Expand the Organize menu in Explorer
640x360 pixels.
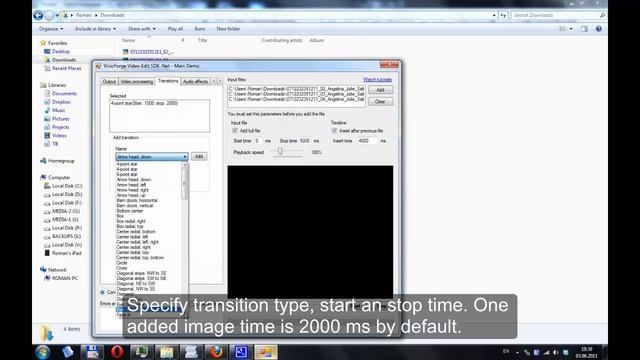[51, 29]
